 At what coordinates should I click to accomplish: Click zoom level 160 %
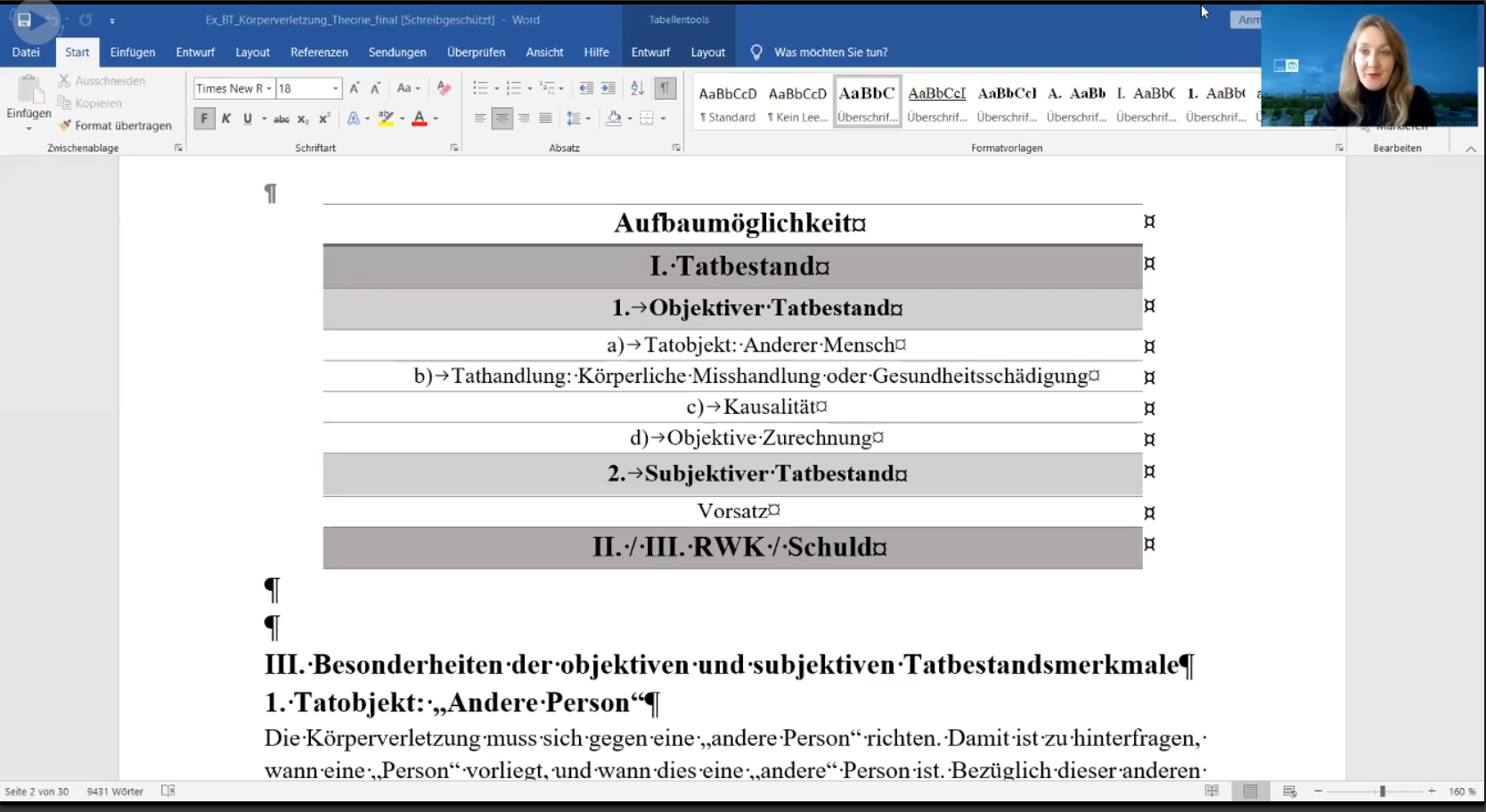tap(1462, 792)
